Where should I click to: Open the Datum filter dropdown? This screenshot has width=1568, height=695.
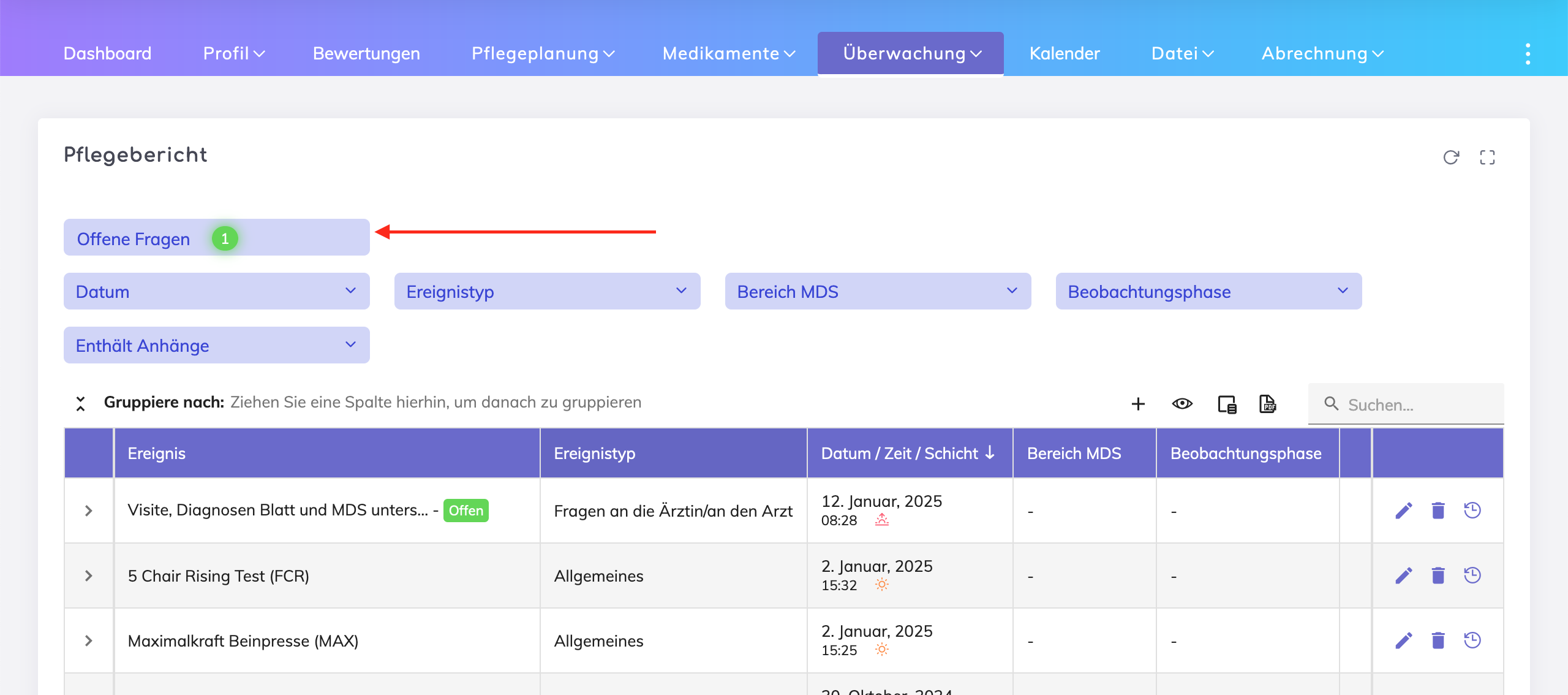pyautogui.click(x=216, y=292)
